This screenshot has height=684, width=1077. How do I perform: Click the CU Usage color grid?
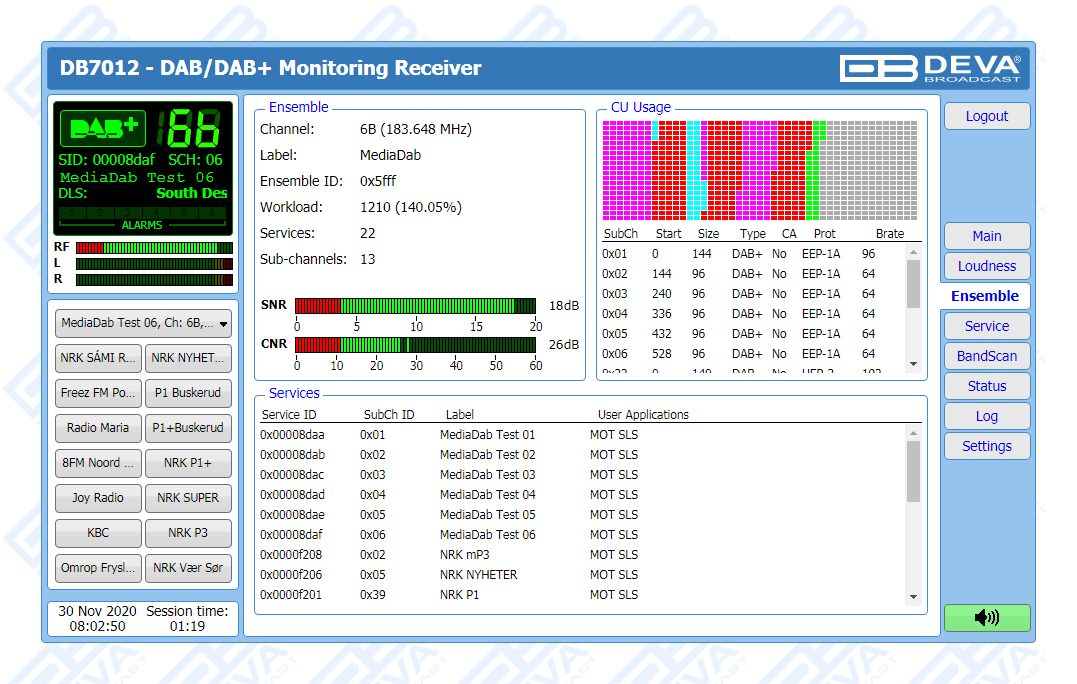[760, 170]
